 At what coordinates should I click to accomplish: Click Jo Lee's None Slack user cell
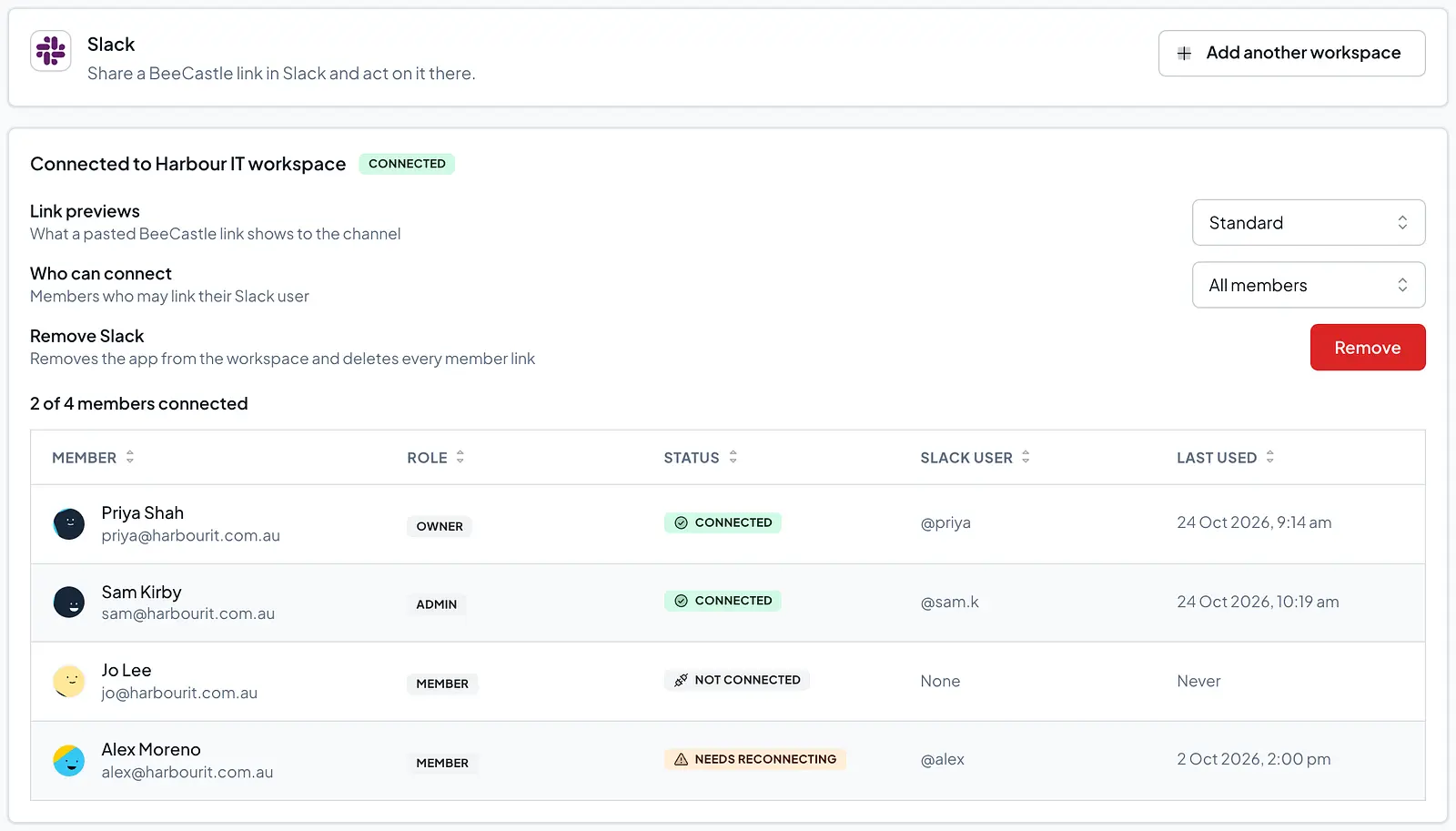tap(940, 681)
